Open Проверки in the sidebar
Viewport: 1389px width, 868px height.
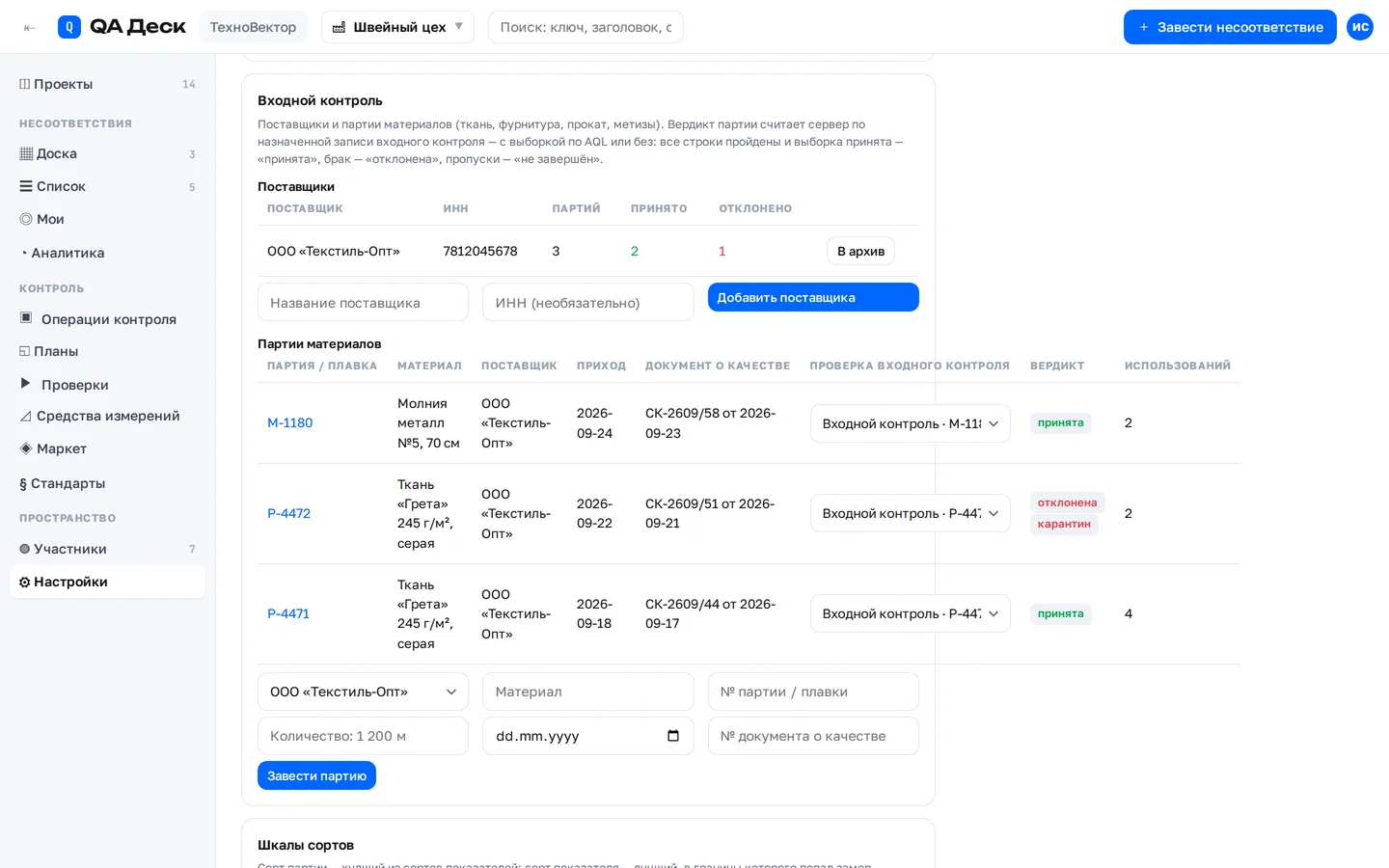[107, 385]
